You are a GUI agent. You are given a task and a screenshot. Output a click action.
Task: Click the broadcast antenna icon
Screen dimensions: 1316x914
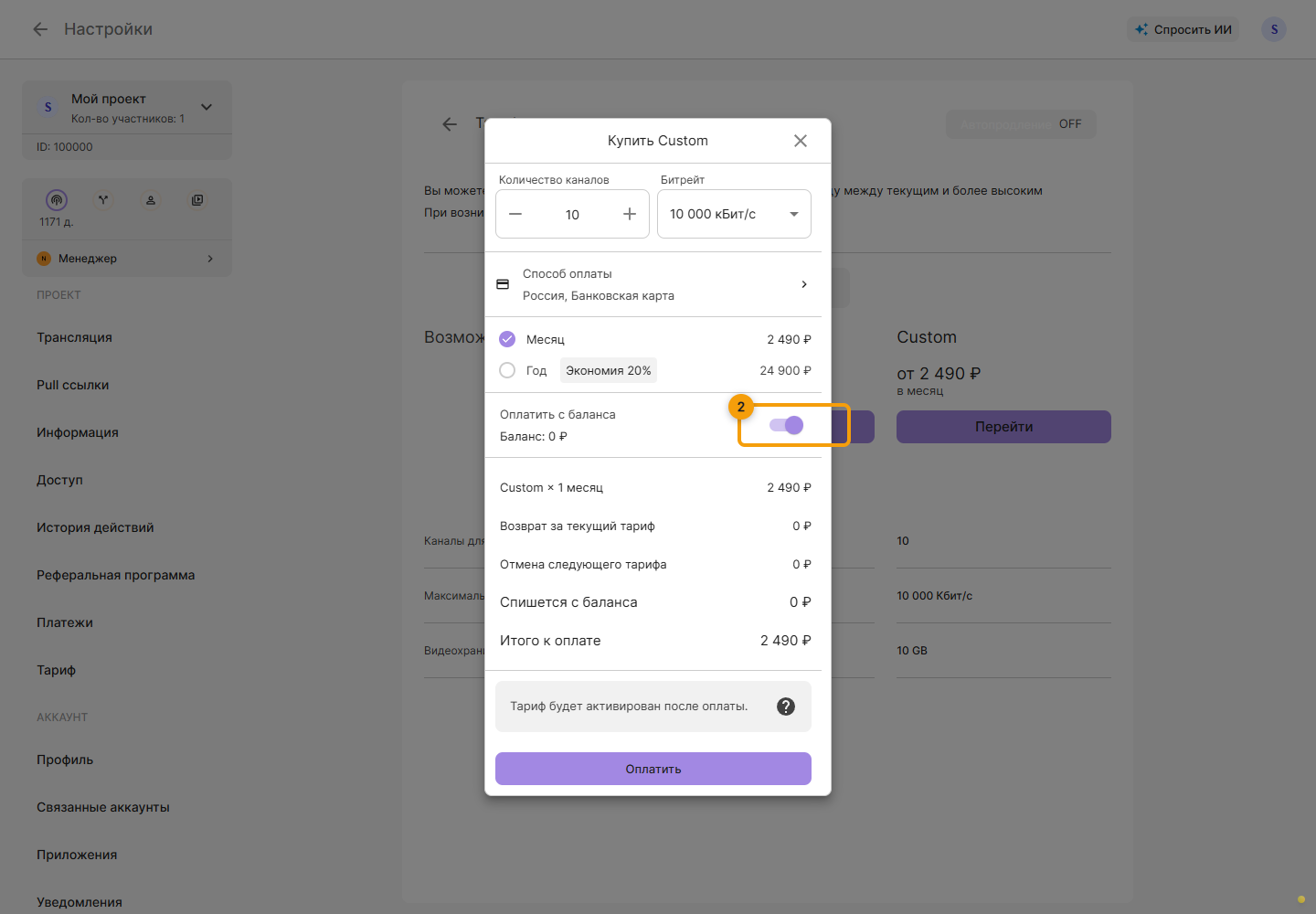pyautogui.click(x=57, y=199)
